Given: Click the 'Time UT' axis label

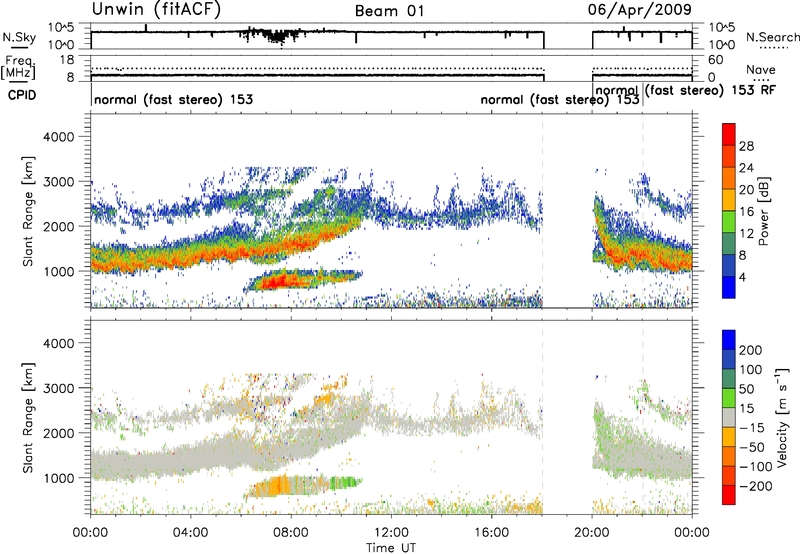Looking at the screenshot, I should 391,548.
